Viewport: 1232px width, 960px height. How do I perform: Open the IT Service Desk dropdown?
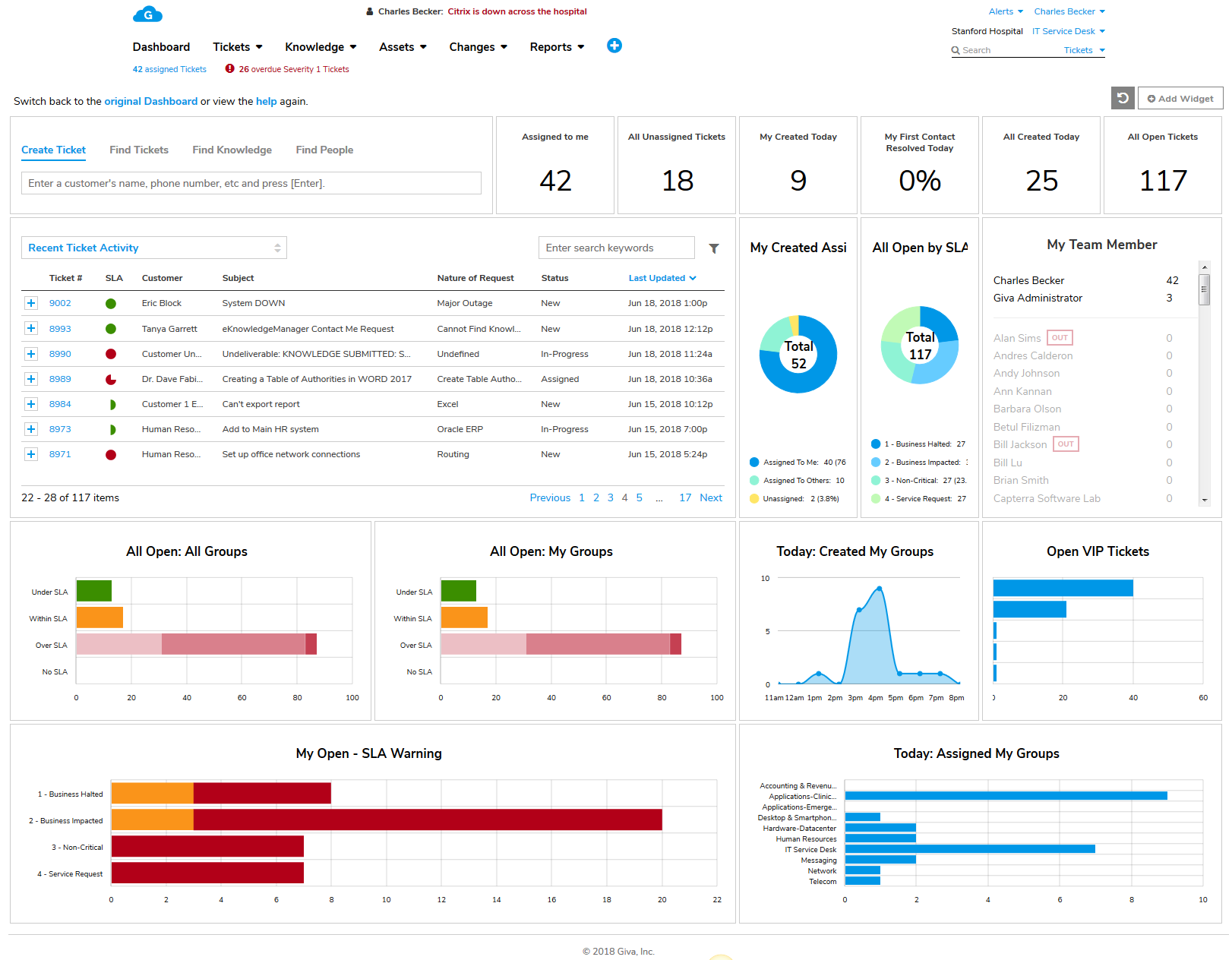tap(1069, 31)
